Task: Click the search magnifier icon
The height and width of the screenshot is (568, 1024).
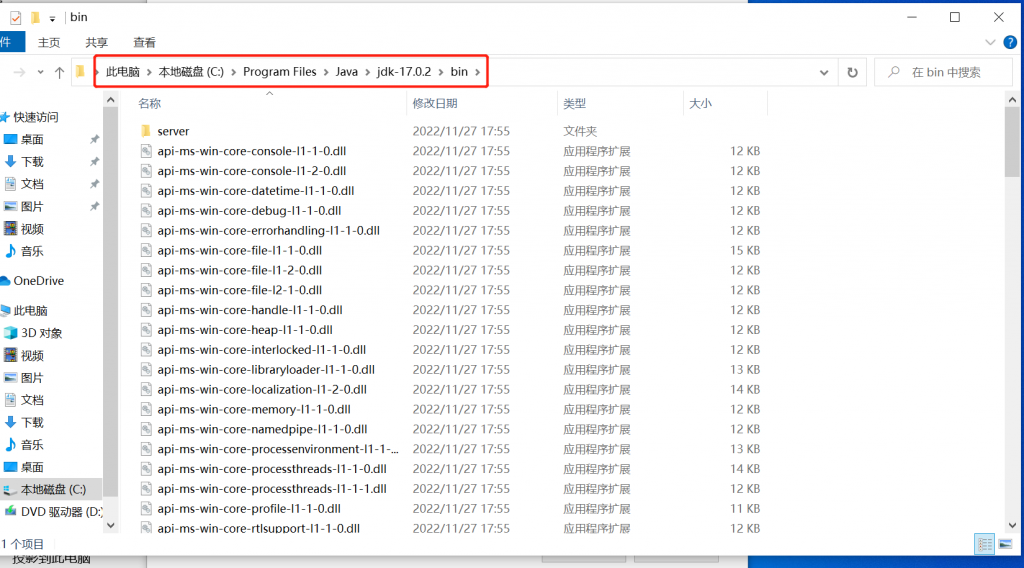Action: 893,72
